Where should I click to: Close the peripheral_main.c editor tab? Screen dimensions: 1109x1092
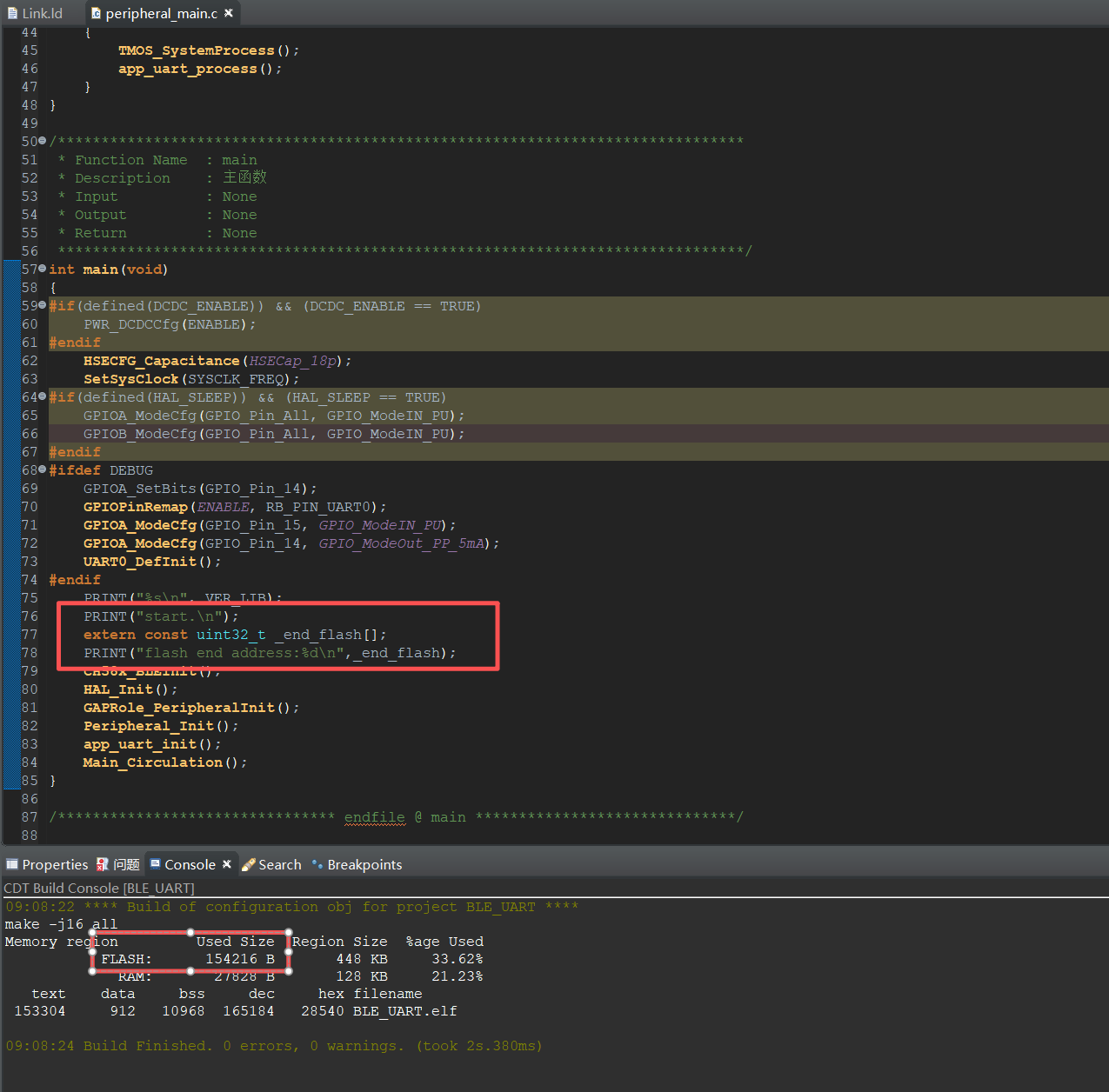227,13
